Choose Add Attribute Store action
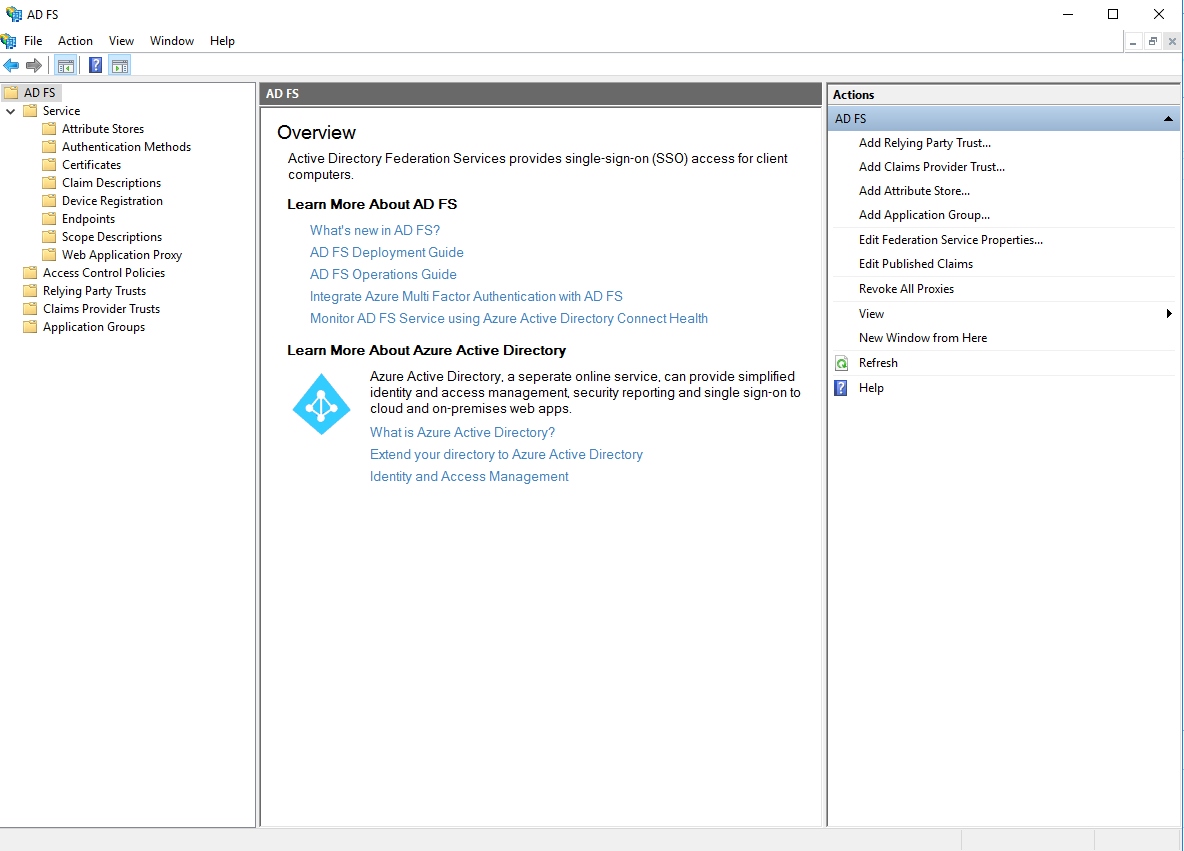This screenshot has height=851, width=1184. 914,191
